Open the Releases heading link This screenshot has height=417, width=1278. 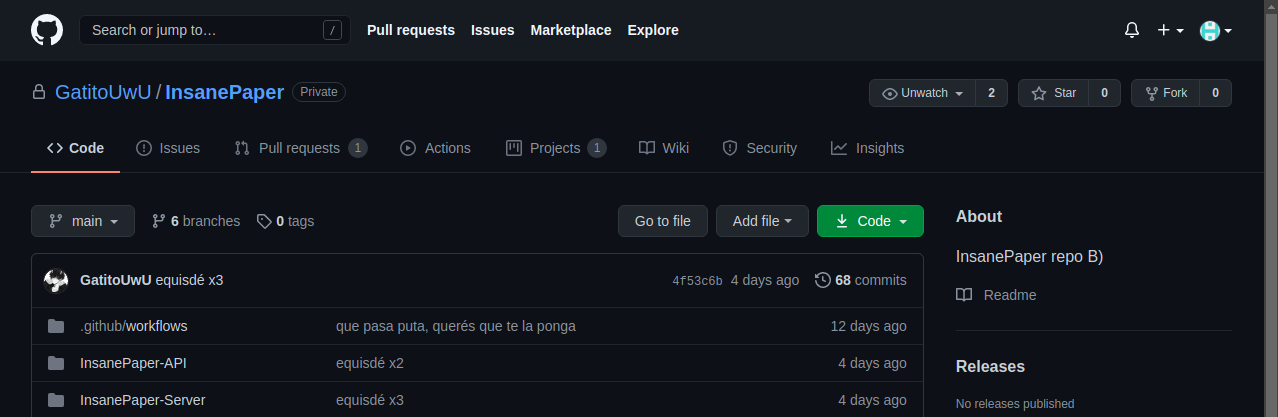coord(990,366)
